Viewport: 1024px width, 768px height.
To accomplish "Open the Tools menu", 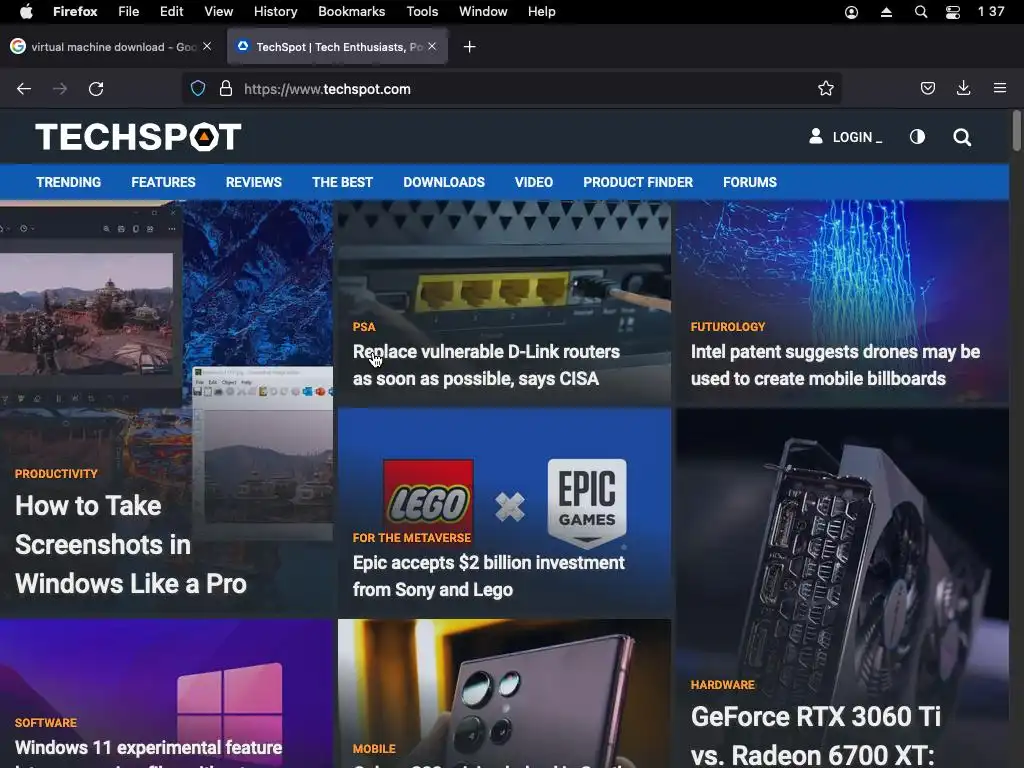I will click(x=422, y=11).
